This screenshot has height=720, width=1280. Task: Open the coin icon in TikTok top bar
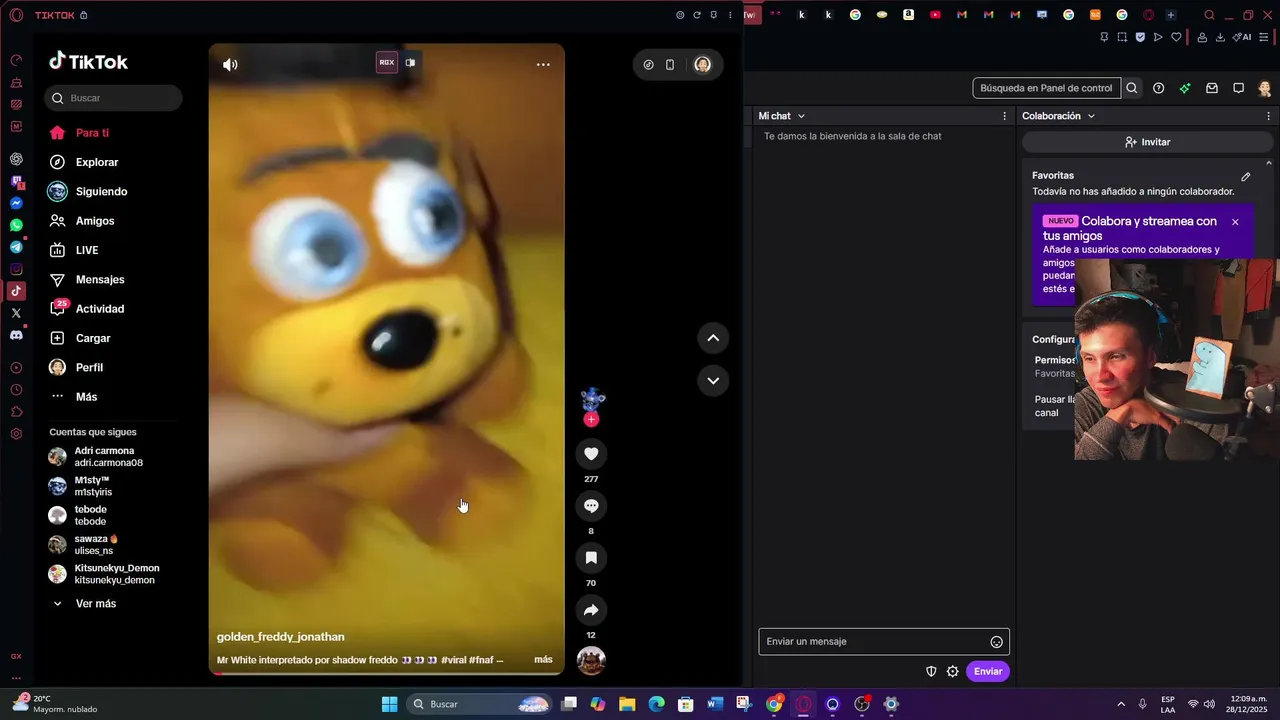pos(648,64)
